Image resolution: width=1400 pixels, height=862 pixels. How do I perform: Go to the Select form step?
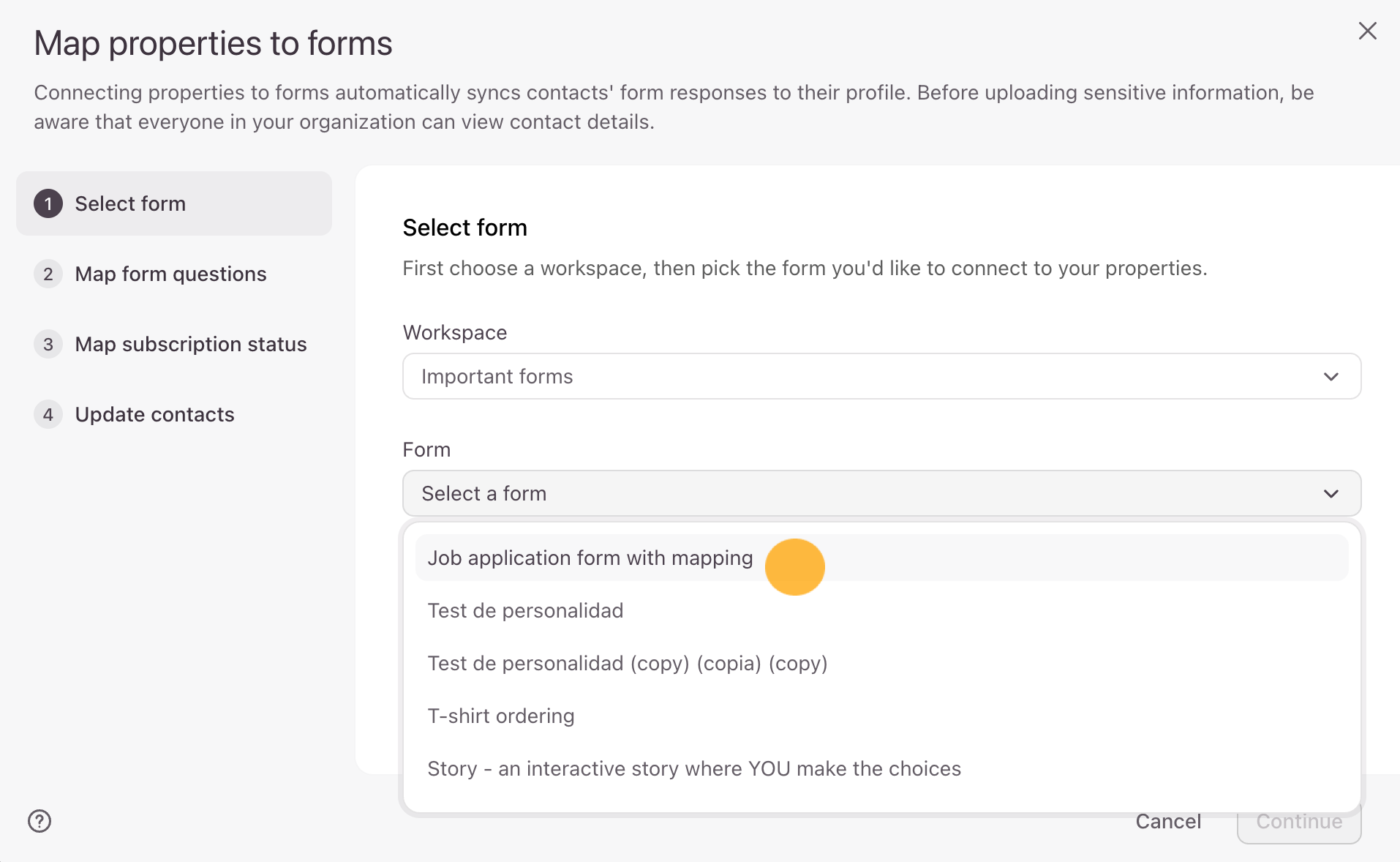click(x=130, y=204)
